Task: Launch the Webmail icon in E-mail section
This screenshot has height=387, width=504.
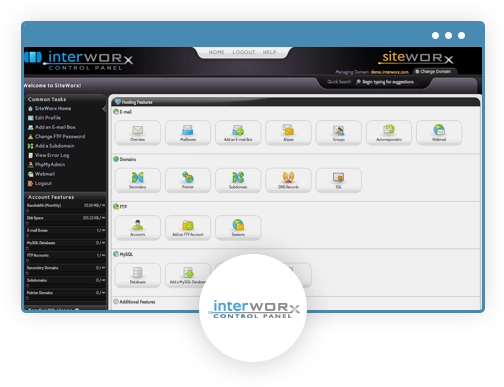Action: click(439, 133)
